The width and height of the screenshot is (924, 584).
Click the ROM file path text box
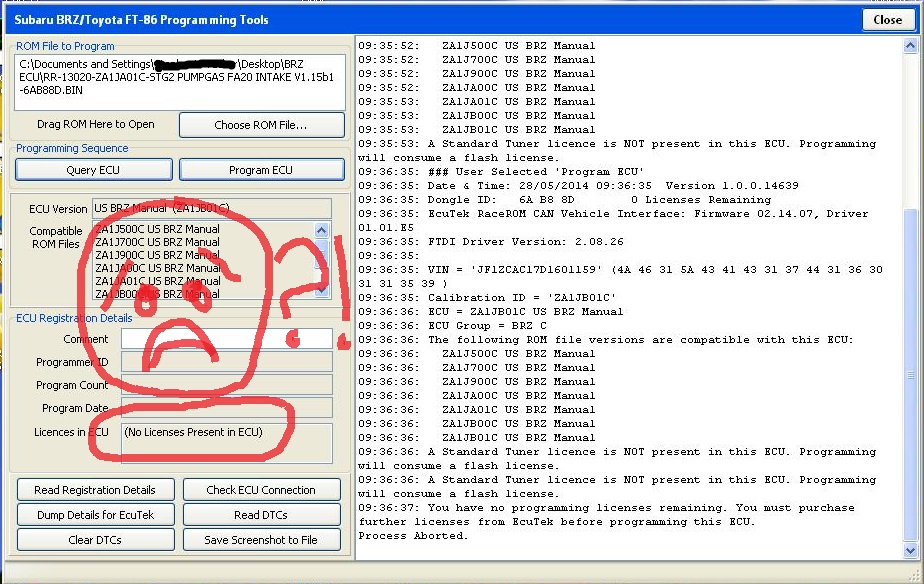(x=180, y=82)
